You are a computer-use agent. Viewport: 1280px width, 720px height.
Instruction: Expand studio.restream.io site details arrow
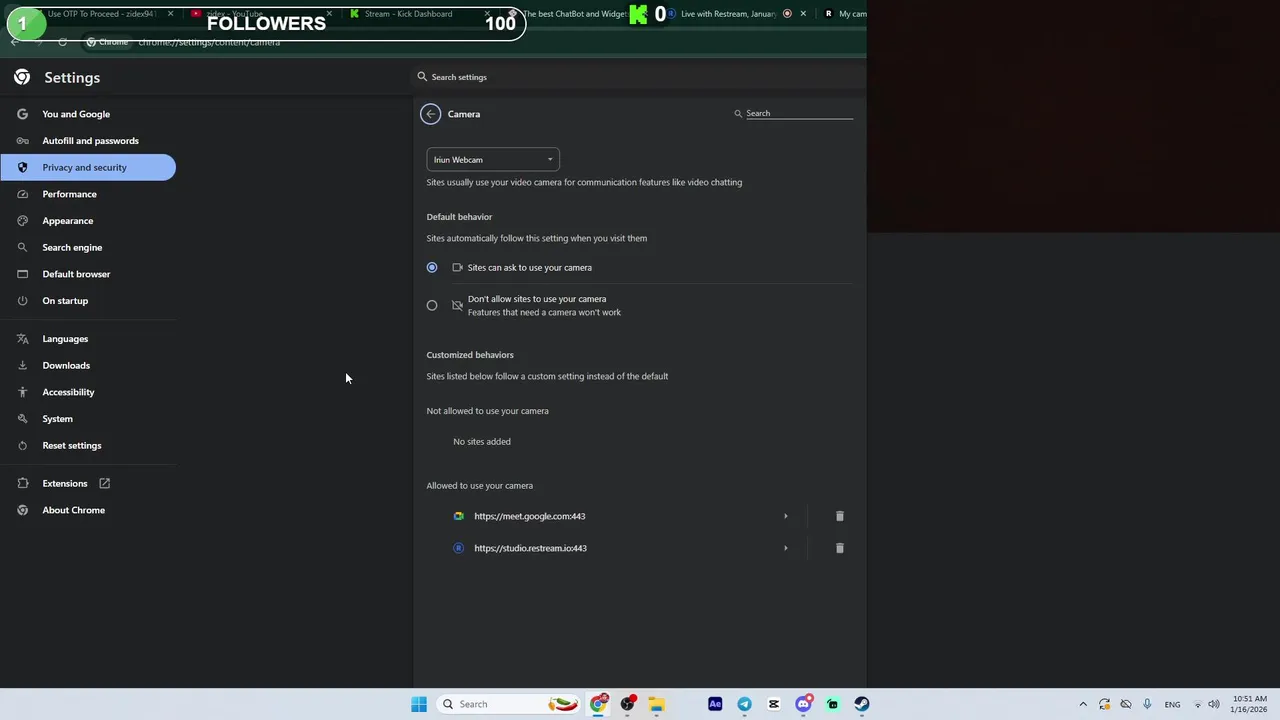785,548
